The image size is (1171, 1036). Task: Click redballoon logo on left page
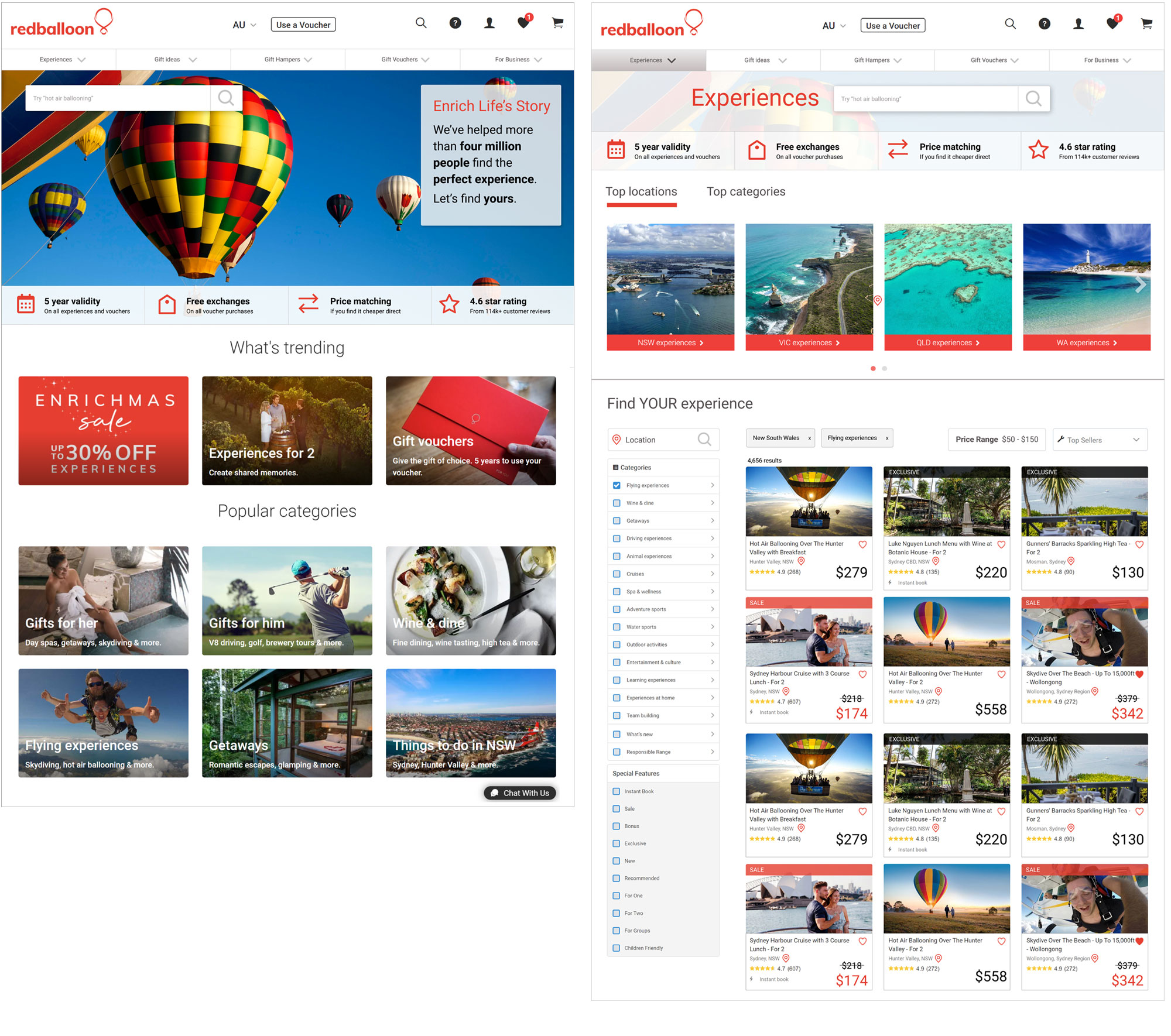pyautogui.click(x=61, y=23)
